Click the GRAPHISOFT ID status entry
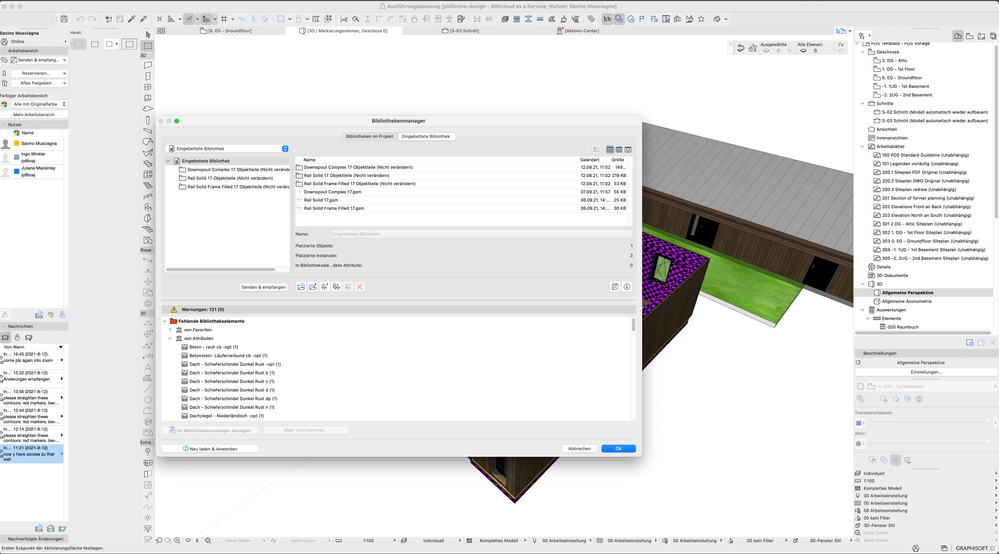 coord(975,548)
